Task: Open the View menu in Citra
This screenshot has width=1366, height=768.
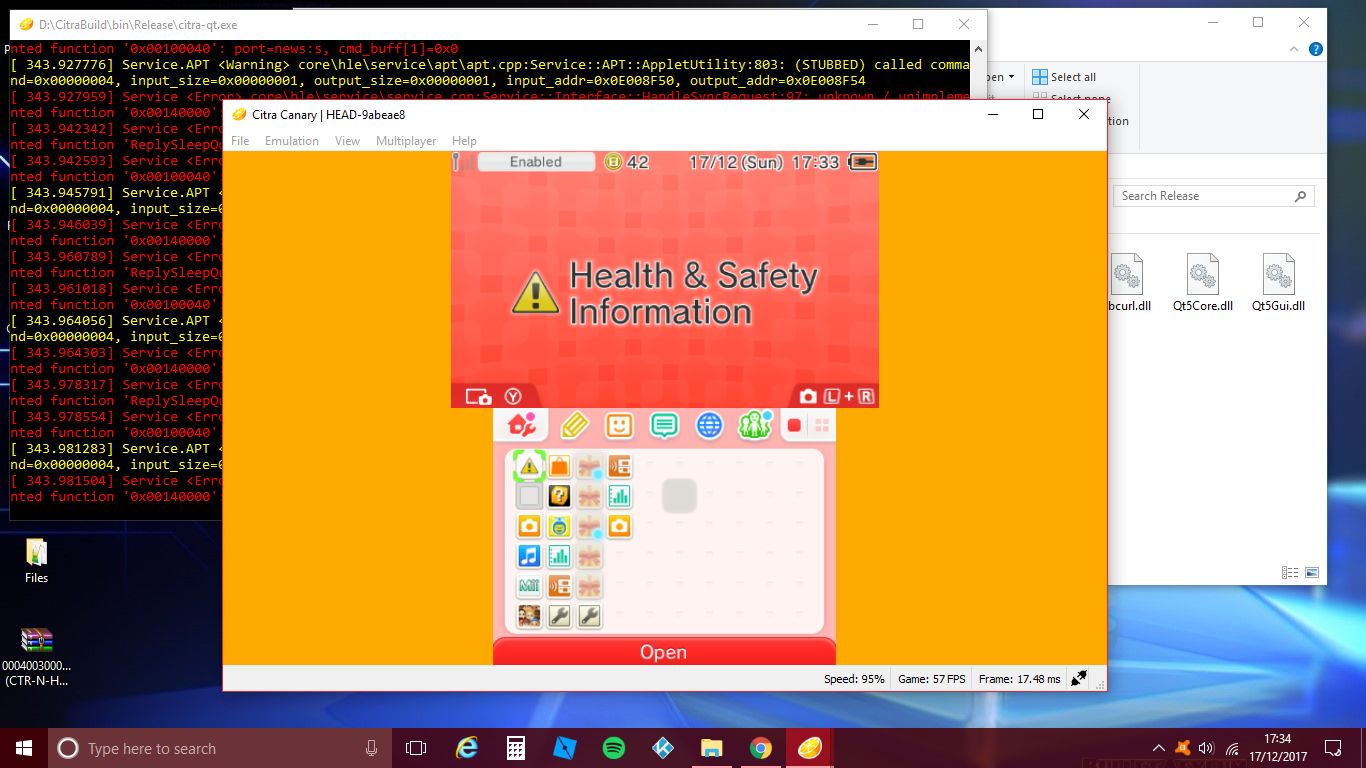Action: coord(347,141)
